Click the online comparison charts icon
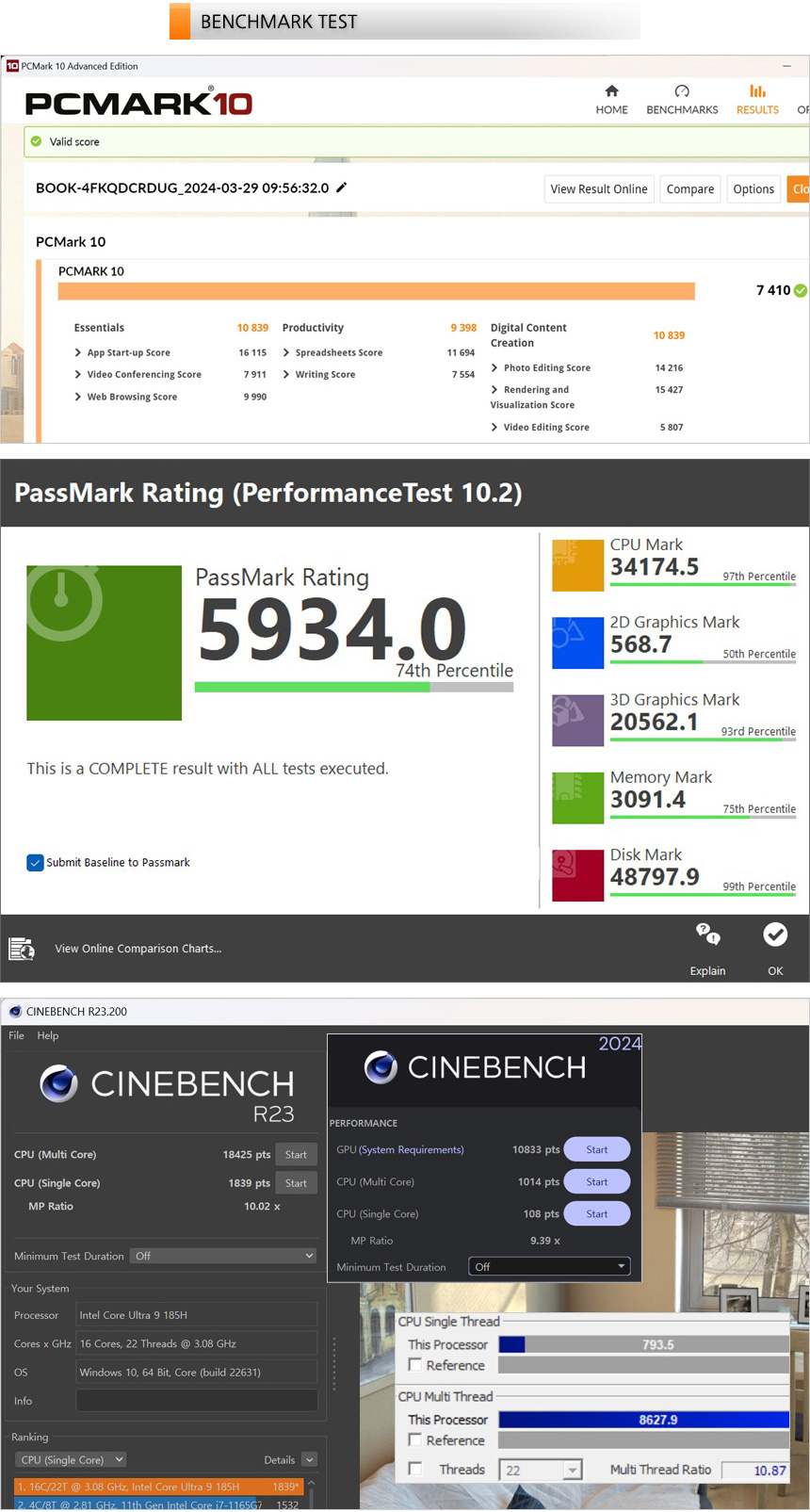810x1512 pixels. (22, 949)
